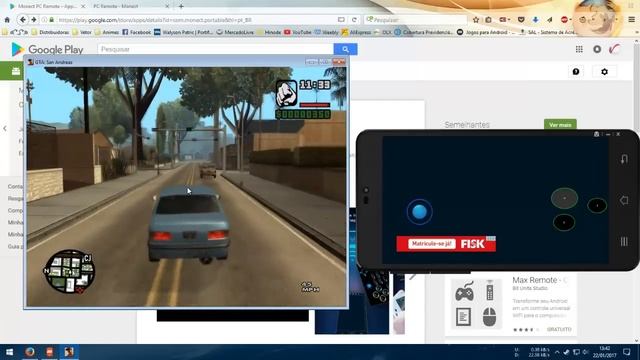Go back with Firefox back arrow
640x360 pixels.
(x=22, y=20)
